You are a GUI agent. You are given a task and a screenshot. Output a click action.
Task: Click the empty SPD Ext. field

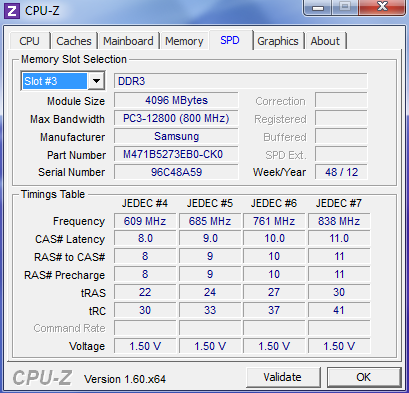[x=341, y=154]
